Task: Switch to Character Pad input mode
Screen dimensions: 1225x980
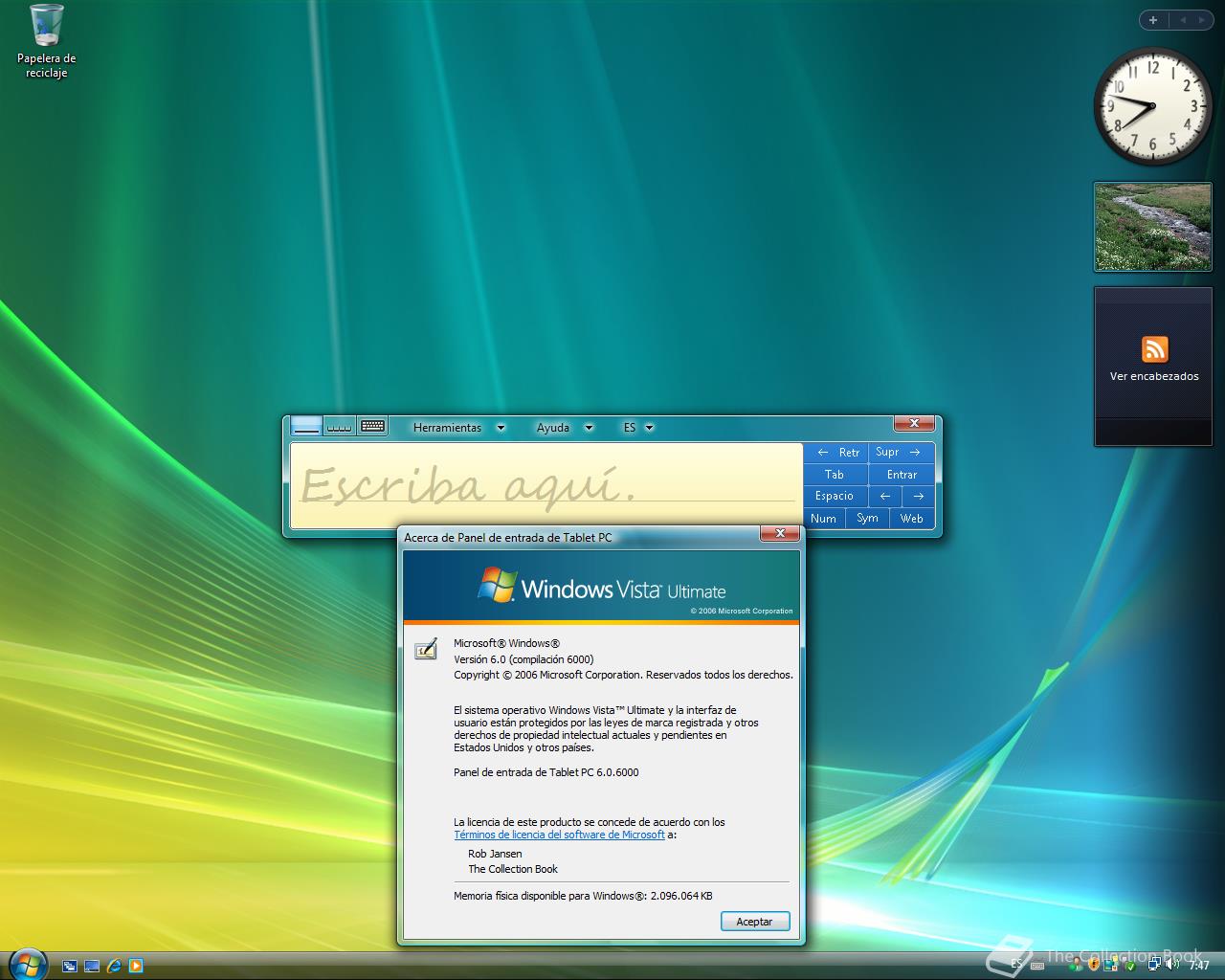Action: click(339, 427)
